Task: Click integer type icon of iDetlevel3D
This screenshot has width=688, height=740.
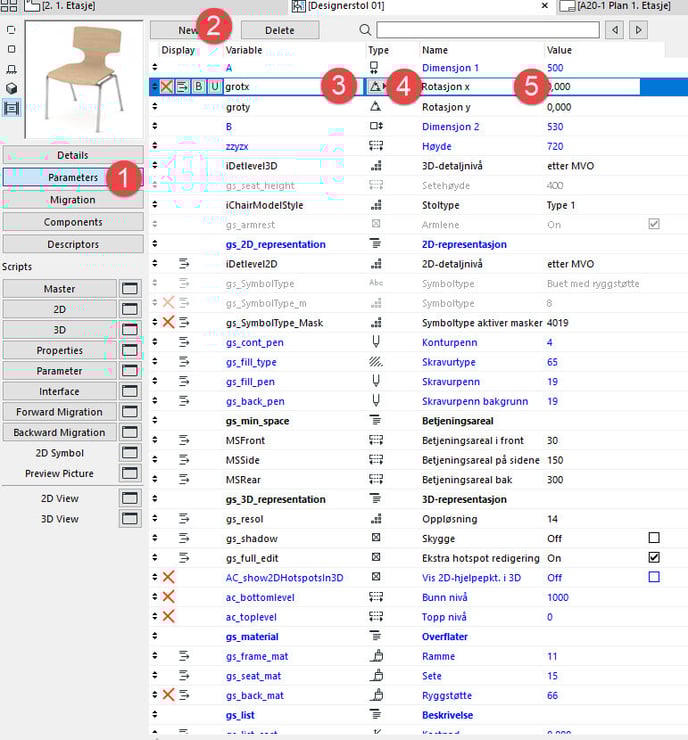Action: [x=376, y=166]
